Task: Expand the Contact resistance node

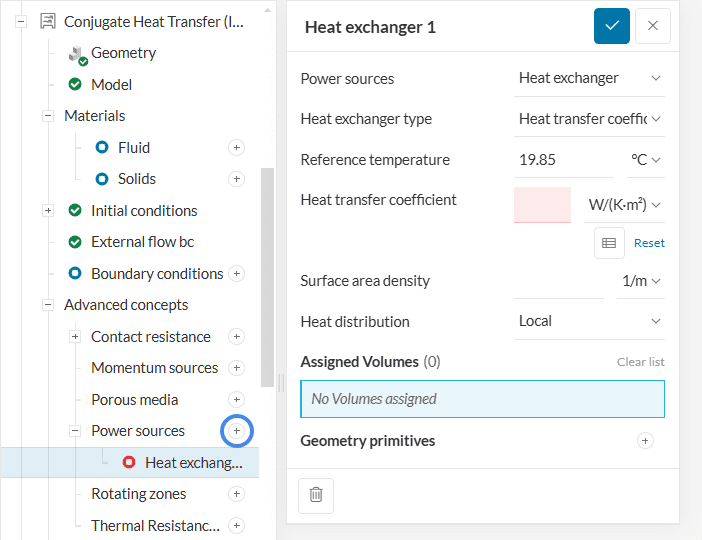Action: click(x=74, y=337)
